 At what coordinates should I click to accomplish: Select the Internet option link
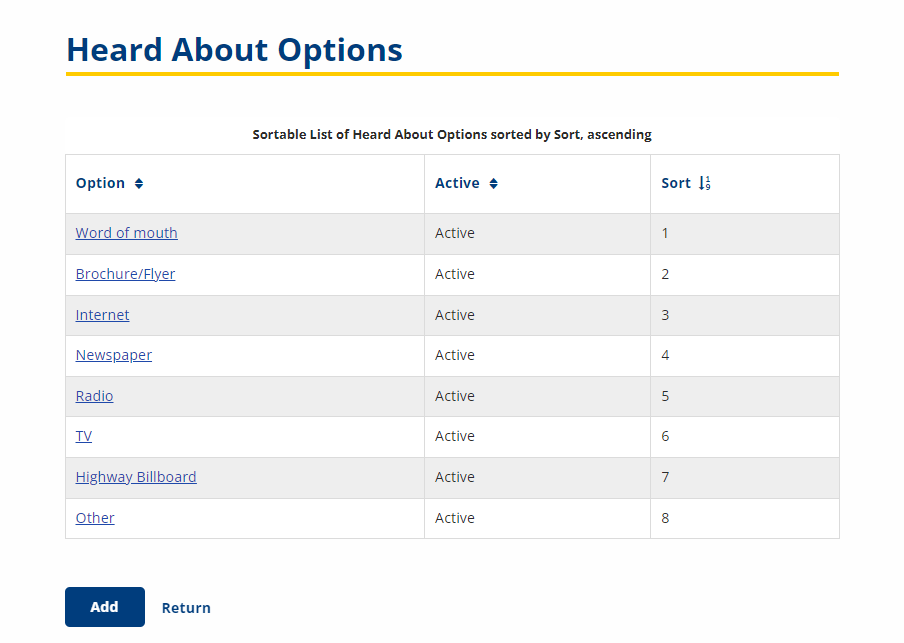[x=102, y=315]
